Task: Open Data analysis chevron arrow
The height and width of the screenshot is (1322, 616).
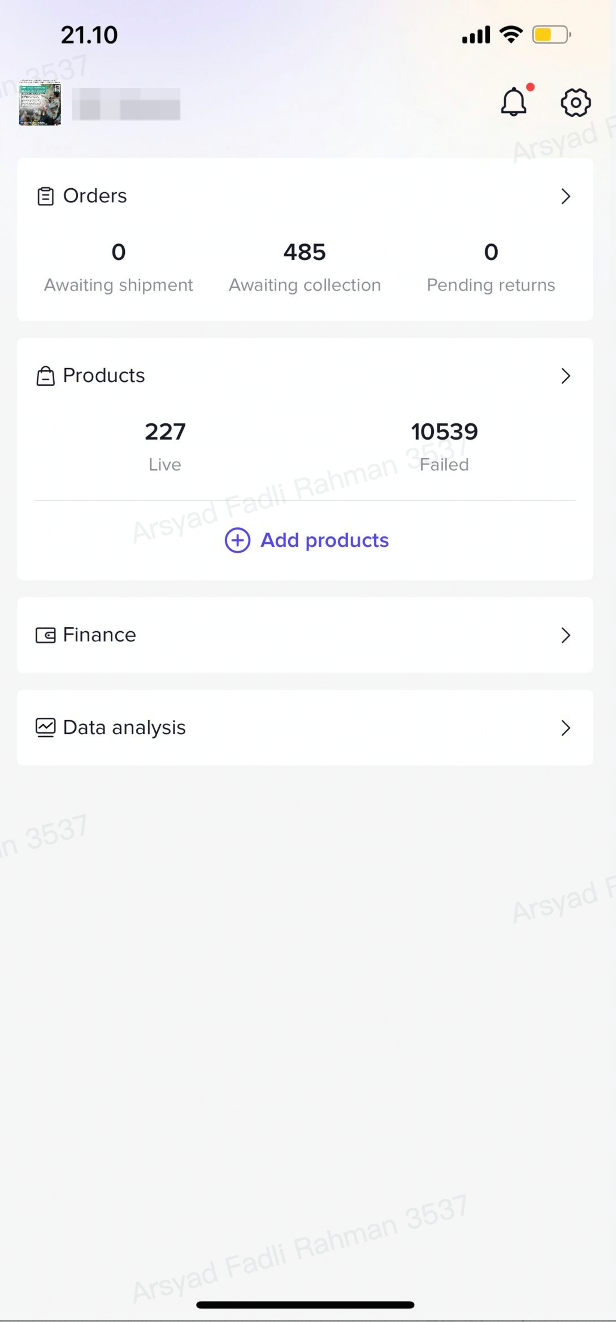Action: [566, 728]
